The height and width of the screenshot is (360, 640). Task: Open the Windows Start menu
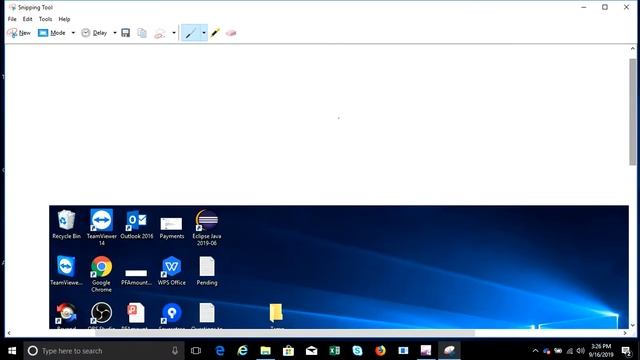(12, 351)
